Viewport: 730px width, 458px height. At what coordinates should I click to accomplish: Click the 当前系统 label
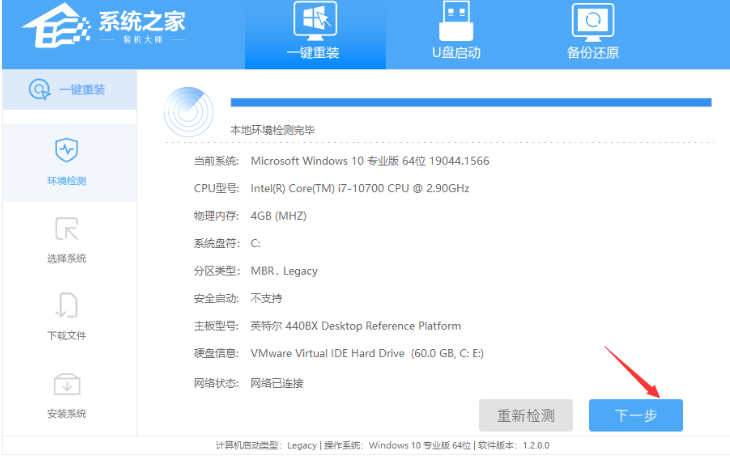coord(216,161)
